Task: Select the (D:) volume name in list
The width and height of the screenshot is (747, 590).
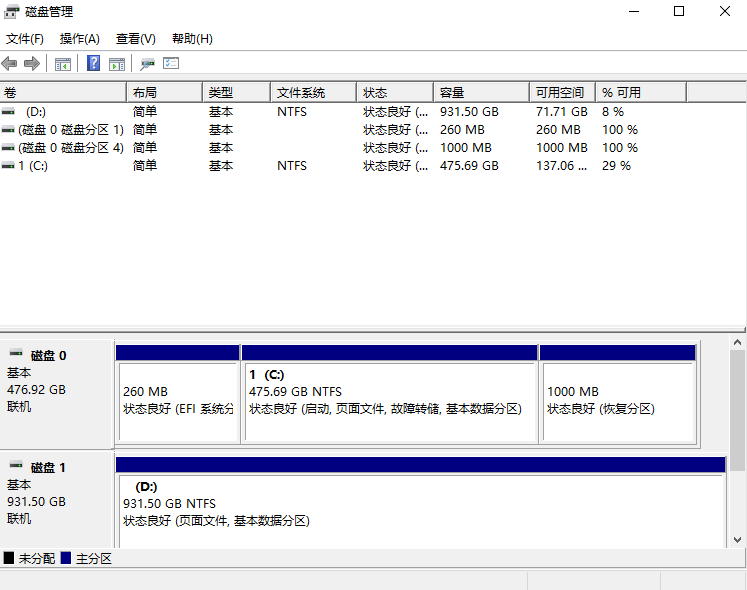Action: coord(36,112)
